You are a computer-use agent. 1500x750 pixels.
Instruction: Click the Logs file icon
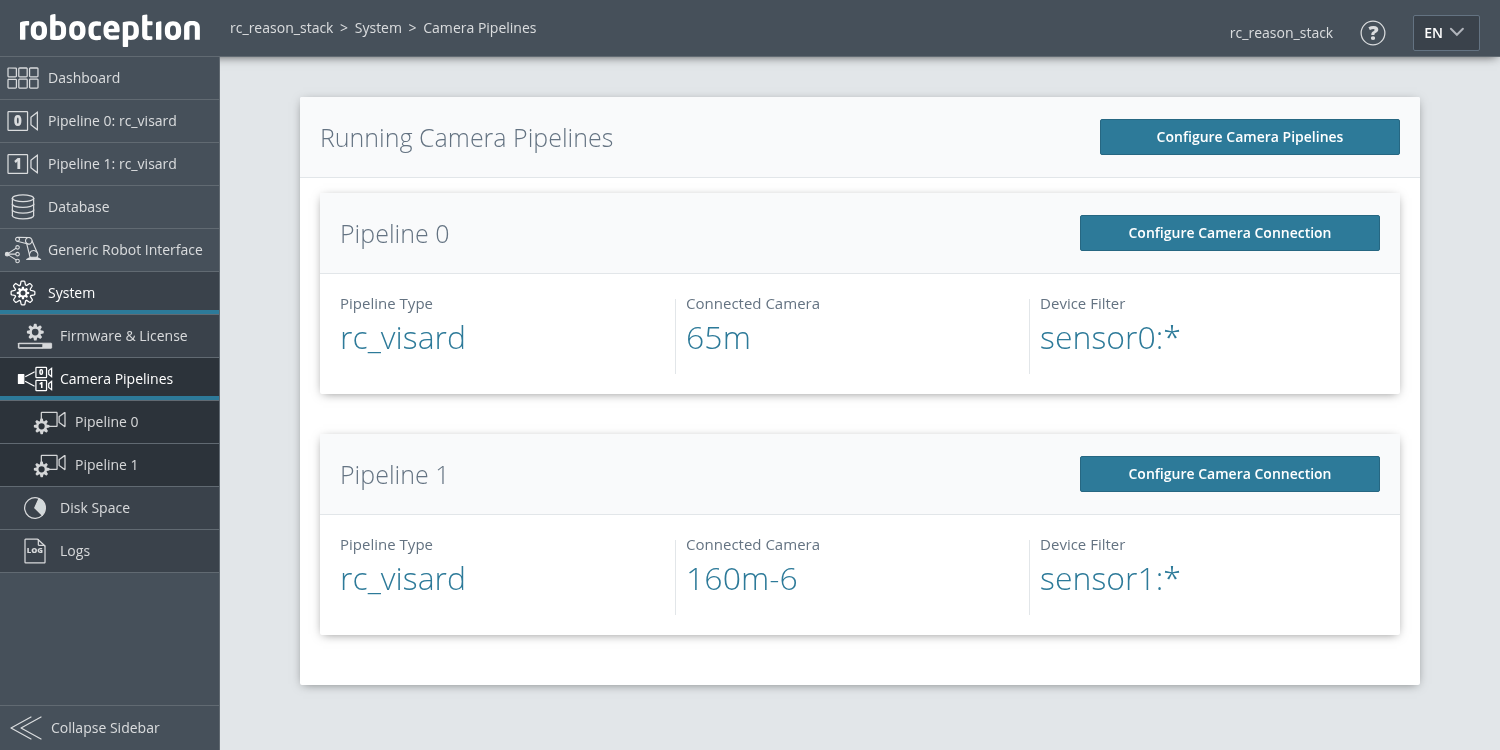point(35,551)
